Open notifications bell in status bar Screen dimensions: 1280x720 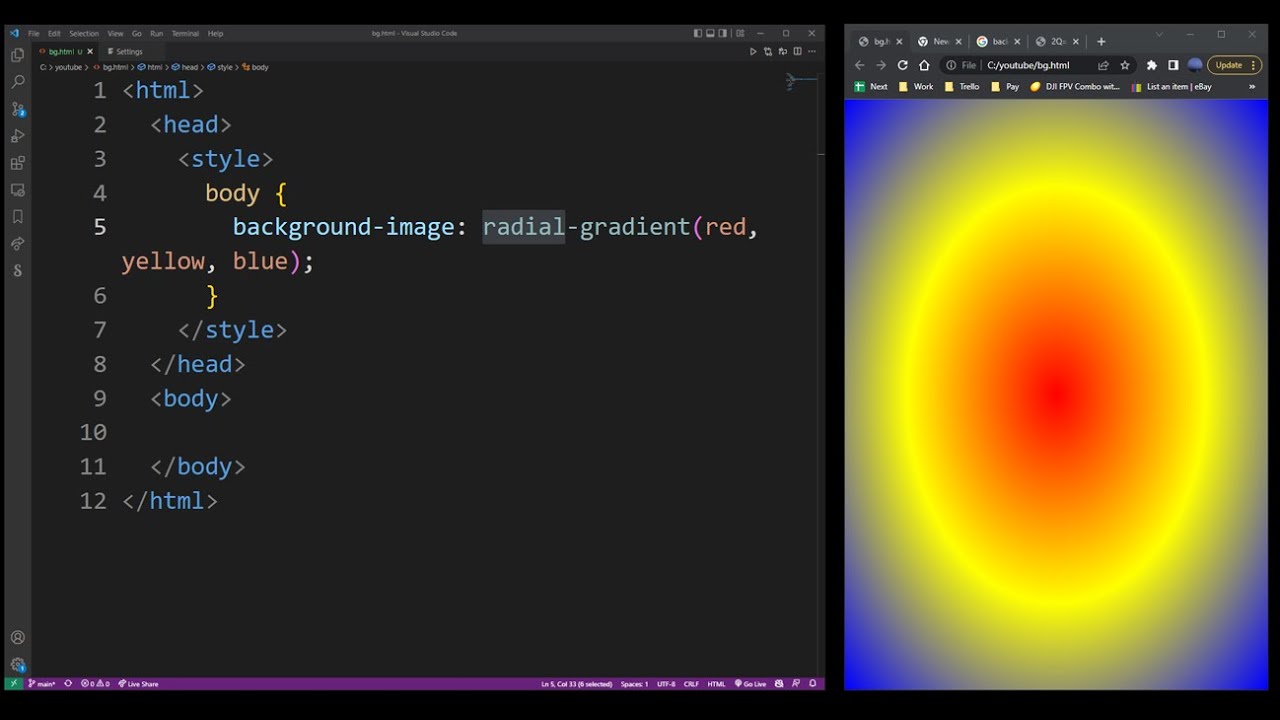pos(813,684)
